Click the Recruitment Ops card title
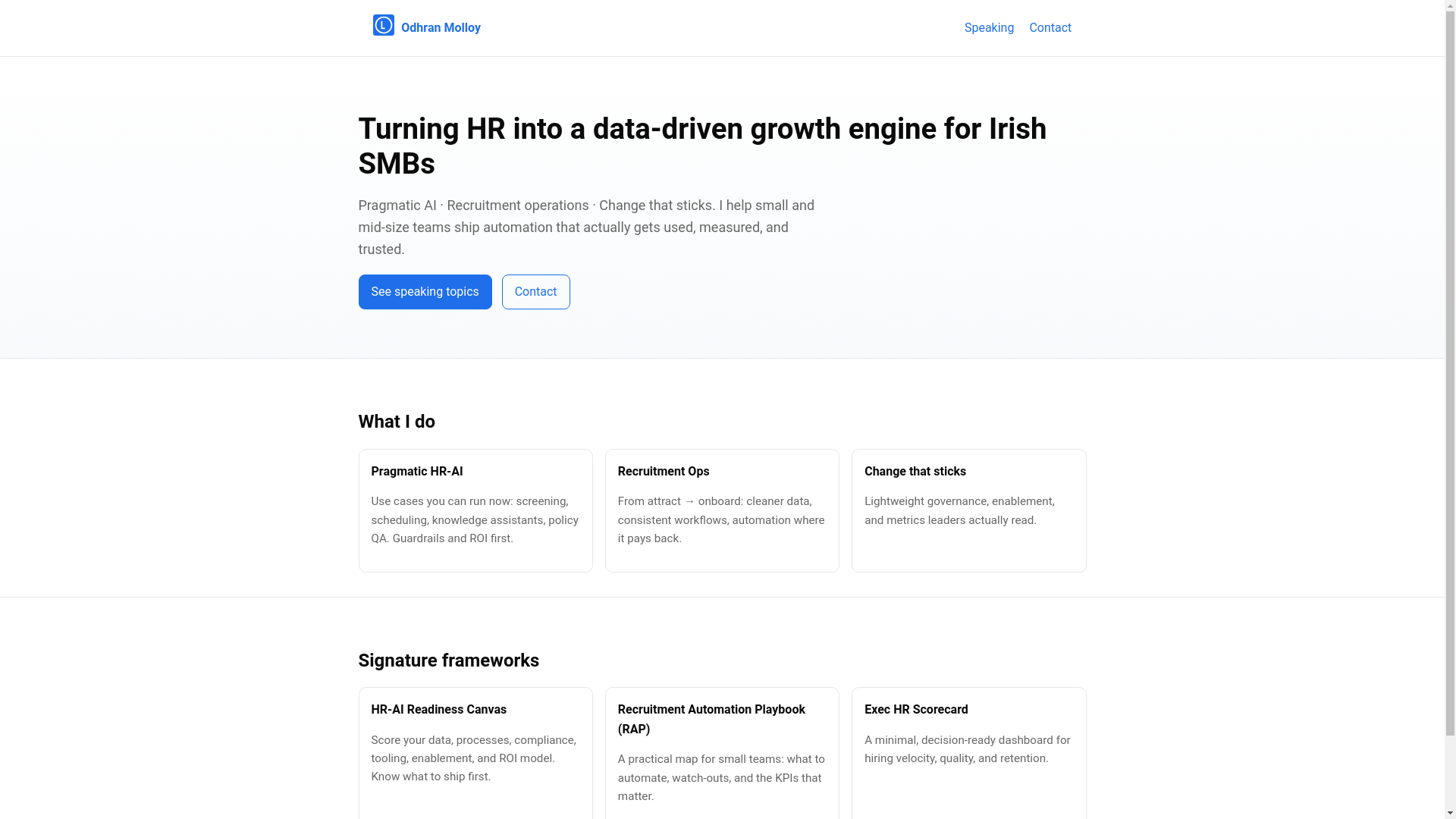1456x819 pixels. (664, 472)
